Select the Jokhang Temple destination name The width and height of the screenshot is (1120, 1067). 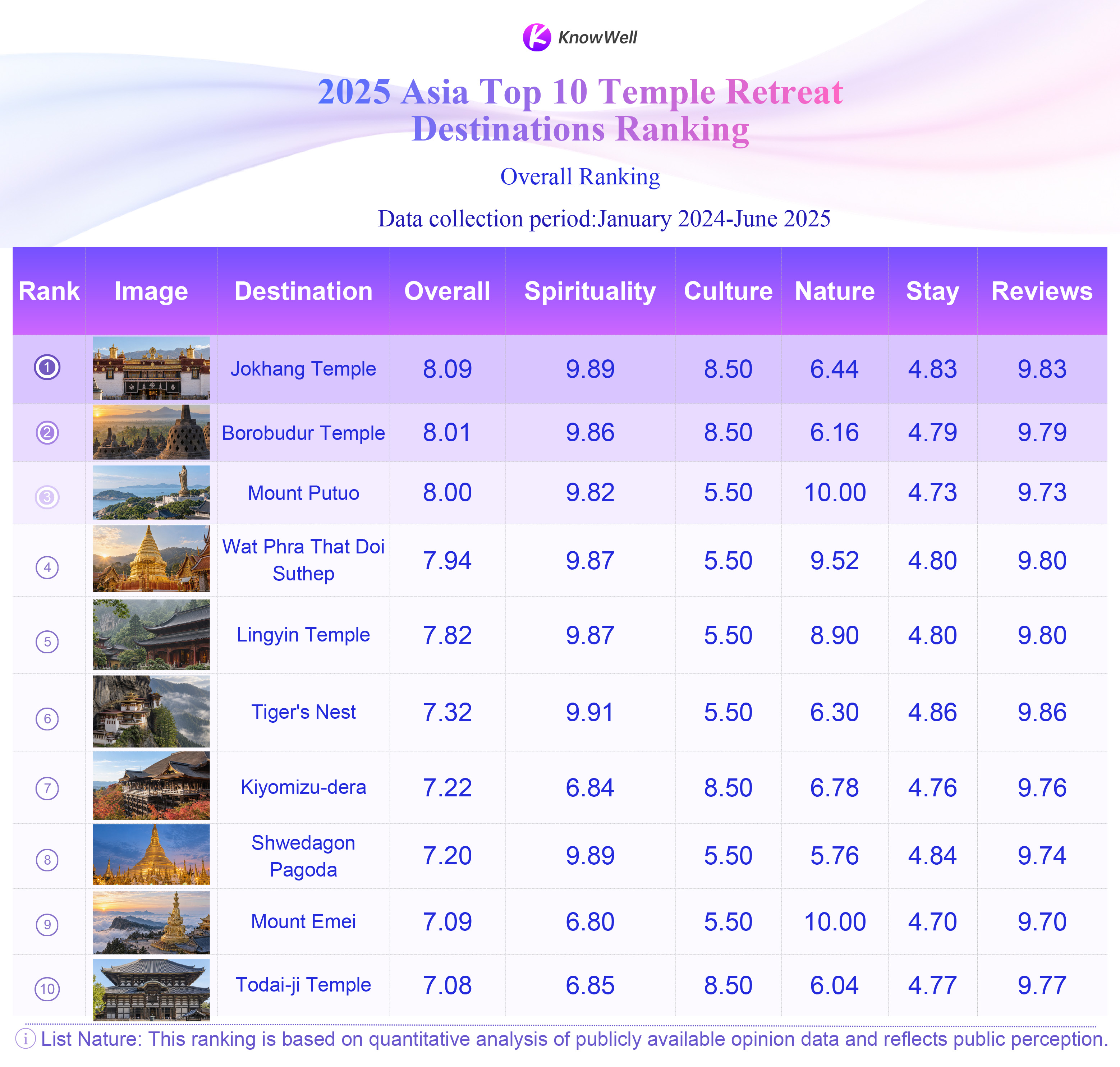(303, 369)
